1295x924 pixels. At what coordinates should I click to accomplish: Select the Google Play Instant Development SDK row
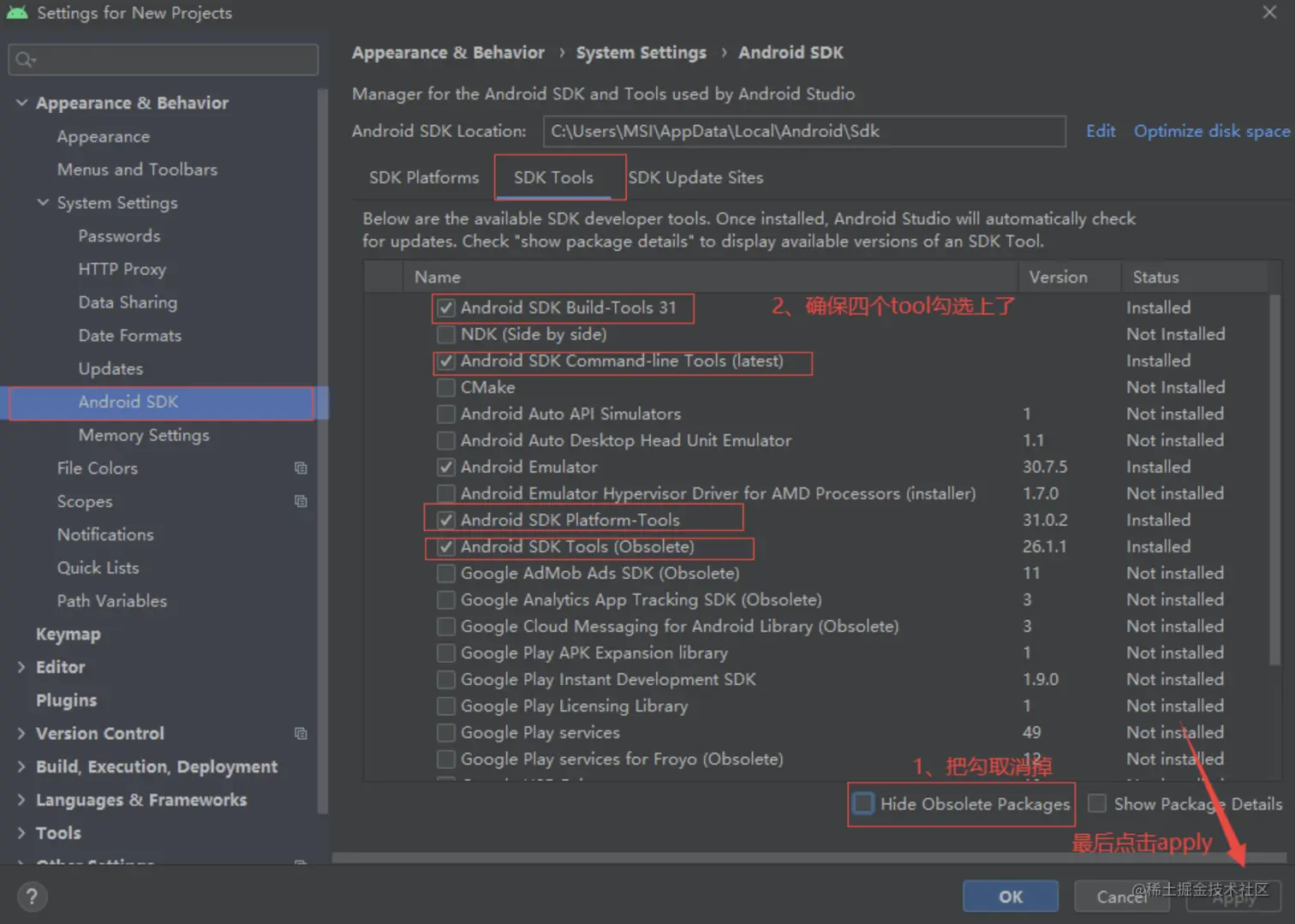pos(816,679)
